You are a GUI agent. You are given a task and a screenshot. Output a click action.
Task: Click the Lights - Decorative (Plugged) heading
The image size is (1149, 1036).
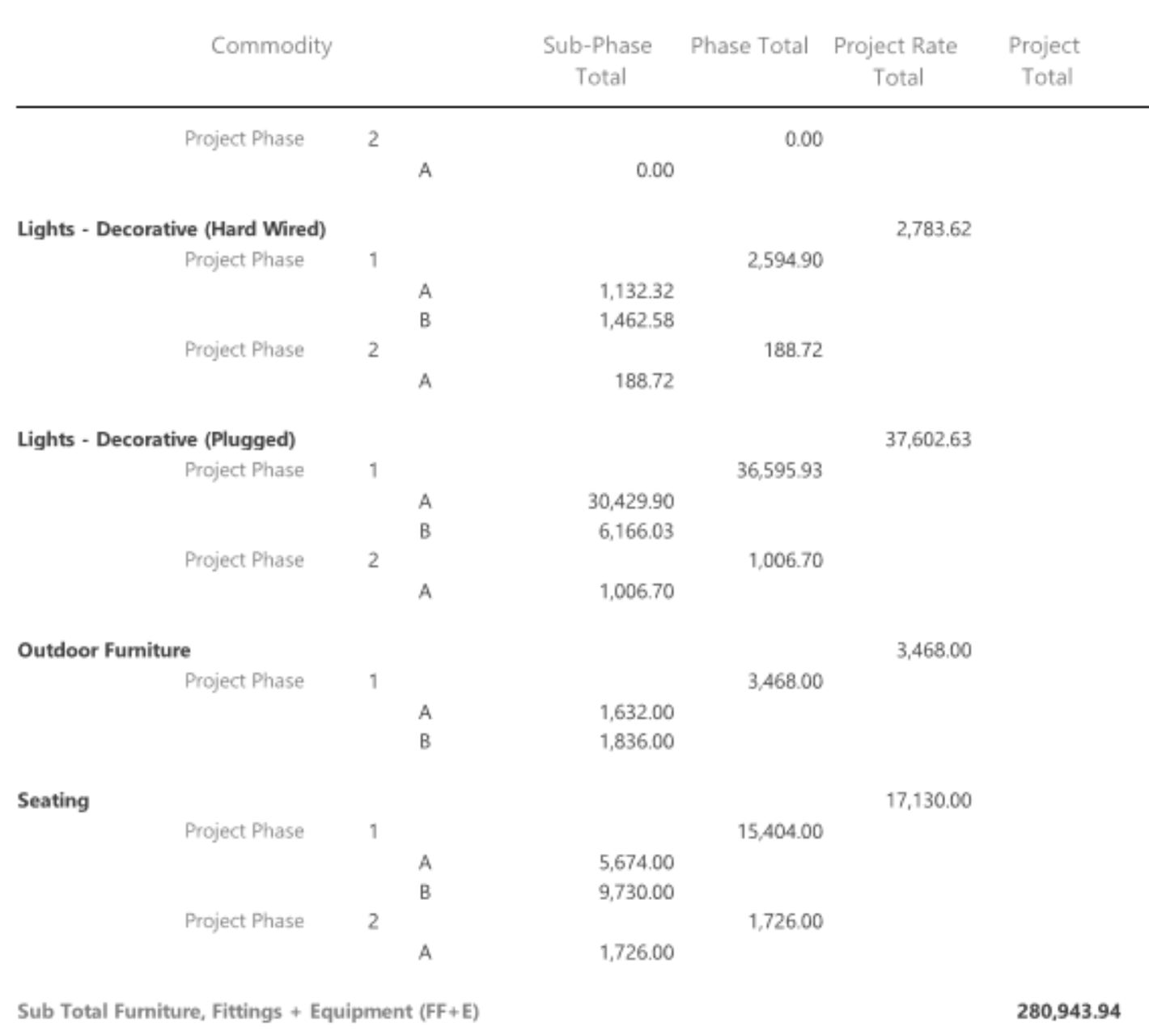[156, 439]
